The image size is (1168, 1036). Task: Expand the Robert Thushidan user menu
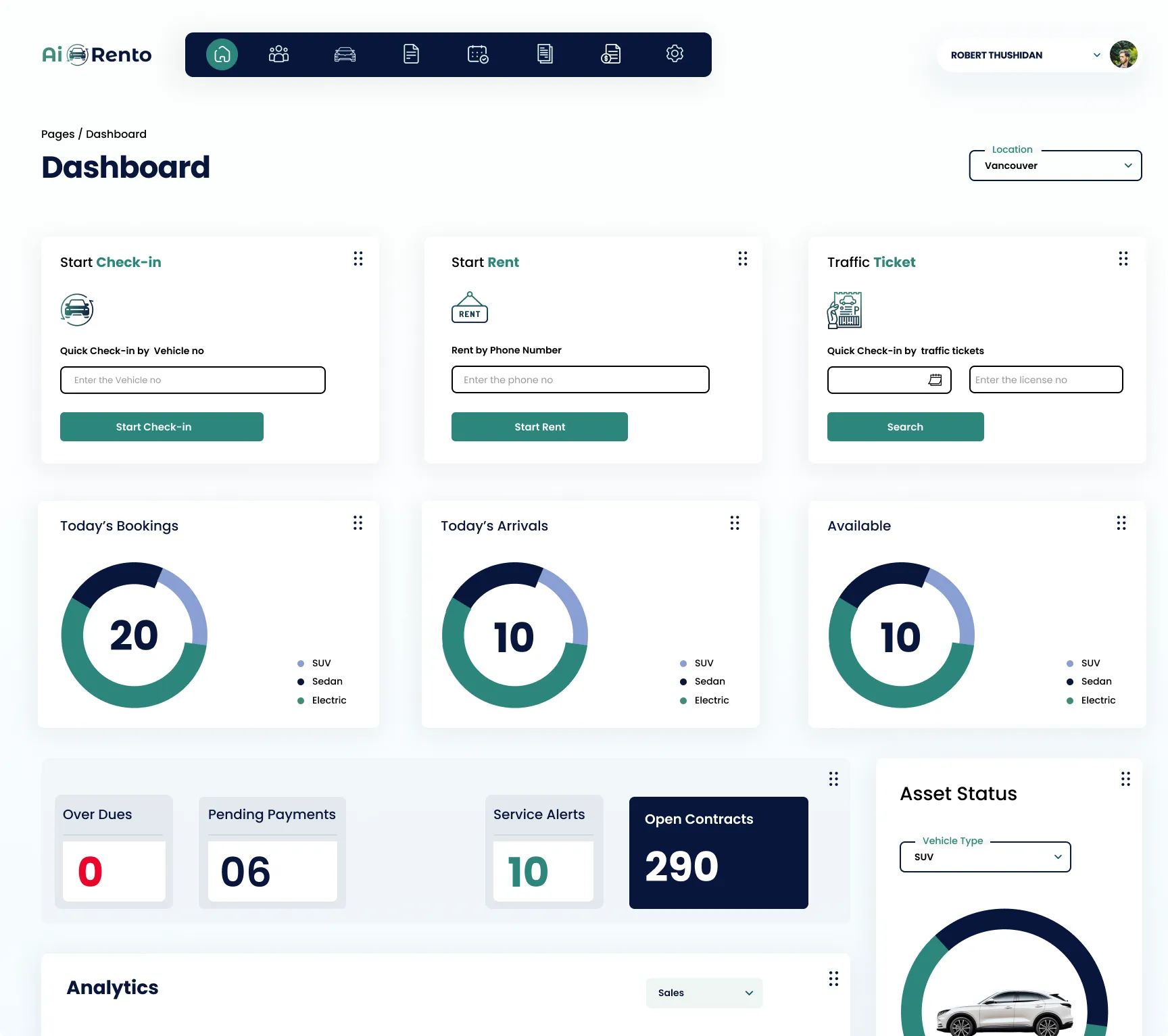pos(1096,55)
